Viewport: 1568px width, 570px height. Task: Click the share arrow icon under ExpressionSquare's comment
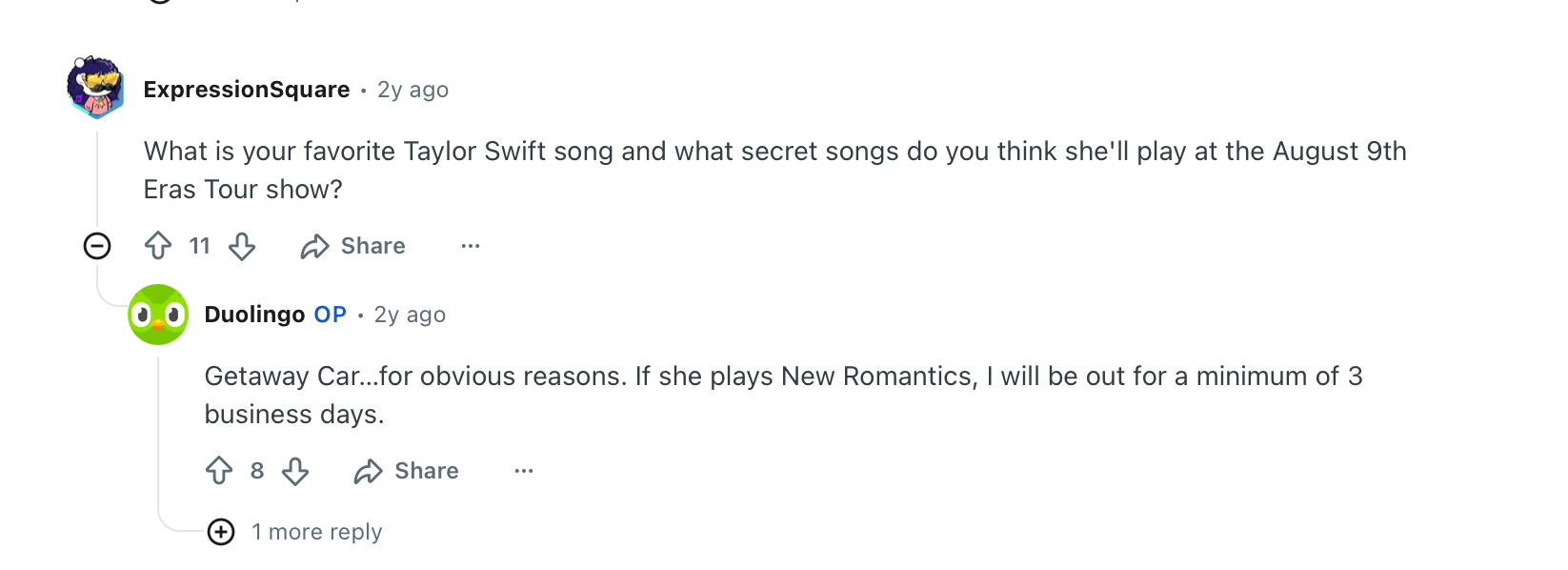tap(314, 247)
